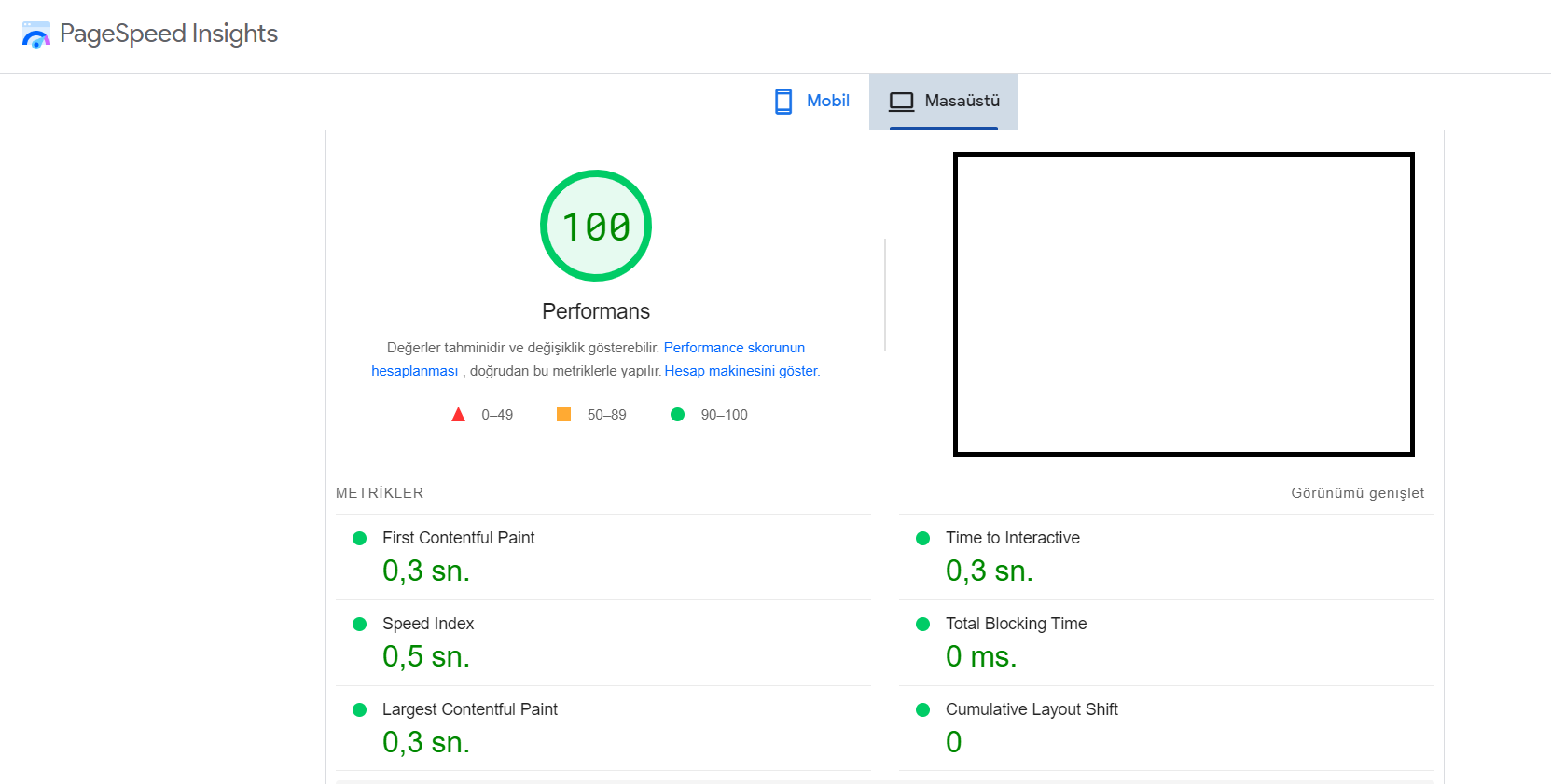The width and height of the screenshot is (1551, 784).
Task: Click green dot beside Time to Interactive
Action: tap(923, 538)
